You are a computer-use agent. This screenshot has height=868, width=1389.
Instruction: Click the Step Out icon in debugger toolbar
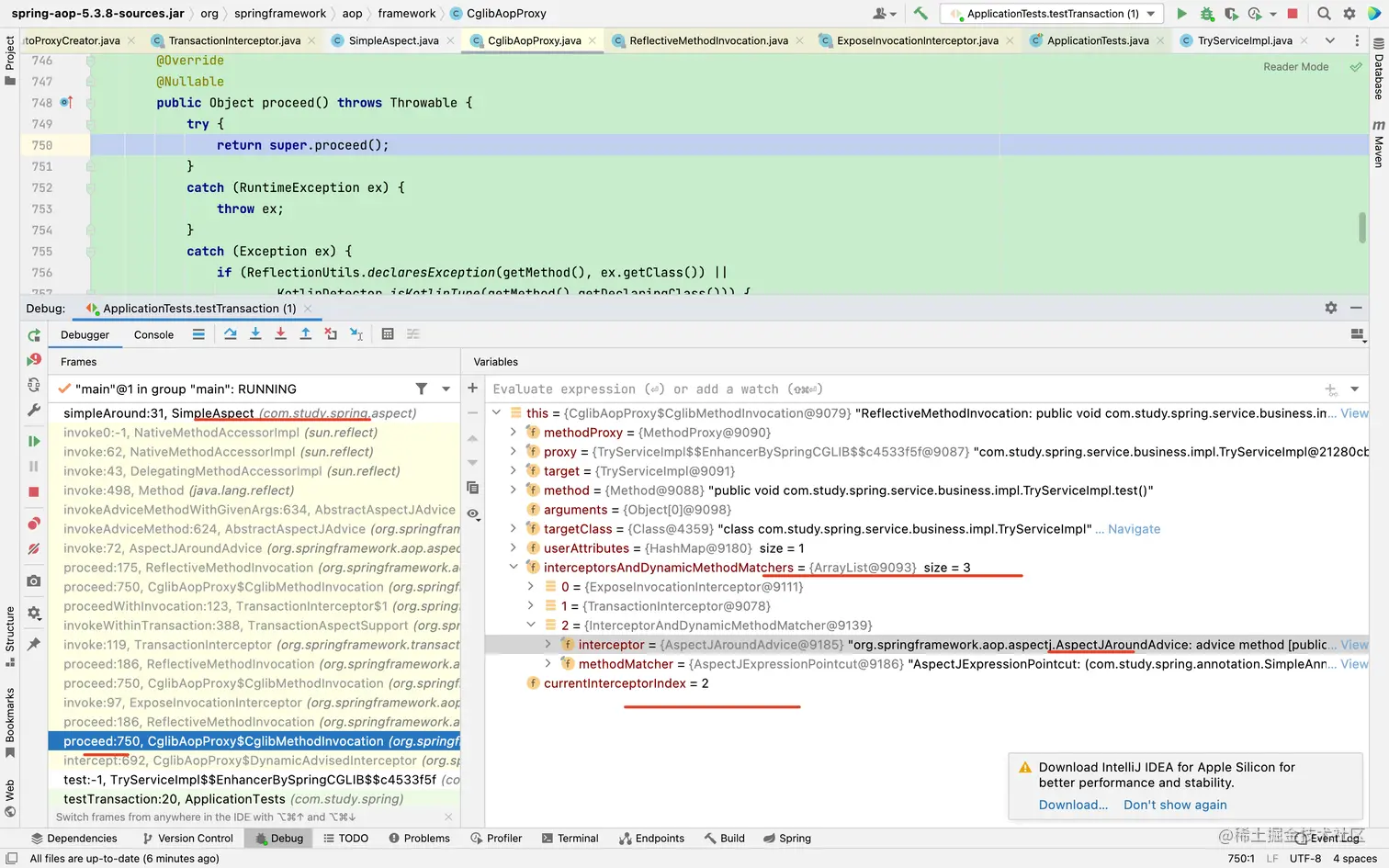click(x=306, y=334)
